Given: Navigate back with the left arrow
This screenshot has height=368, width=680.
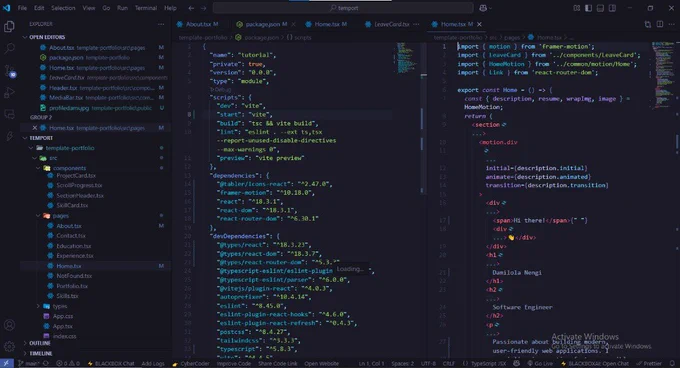Looking at the screenshot, I should (191, 8).
